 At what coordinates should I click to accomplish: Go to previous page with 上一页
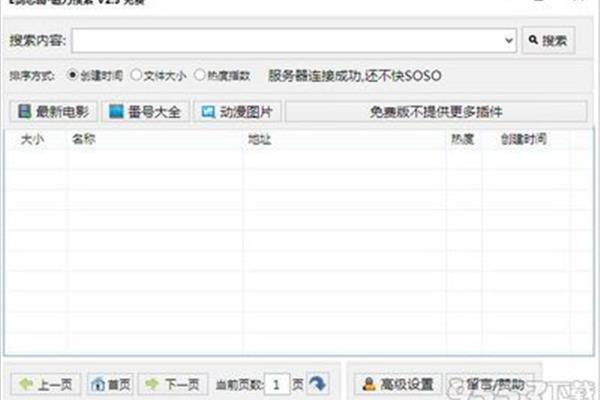[46, 384]
